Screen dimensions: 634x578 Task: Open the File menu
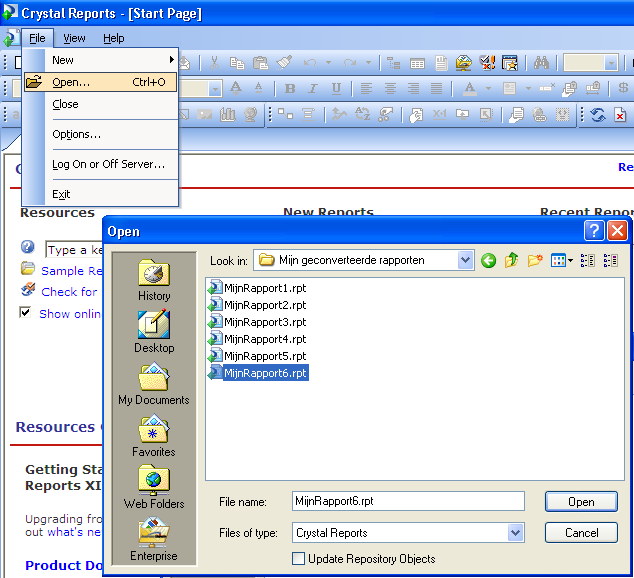pos(37,38)
